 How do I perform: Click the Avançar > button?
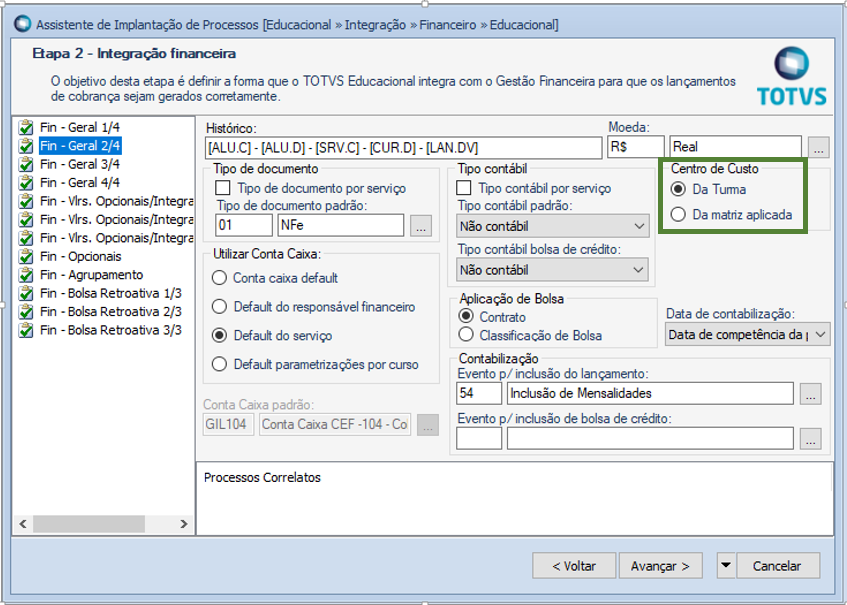[661, 566]
